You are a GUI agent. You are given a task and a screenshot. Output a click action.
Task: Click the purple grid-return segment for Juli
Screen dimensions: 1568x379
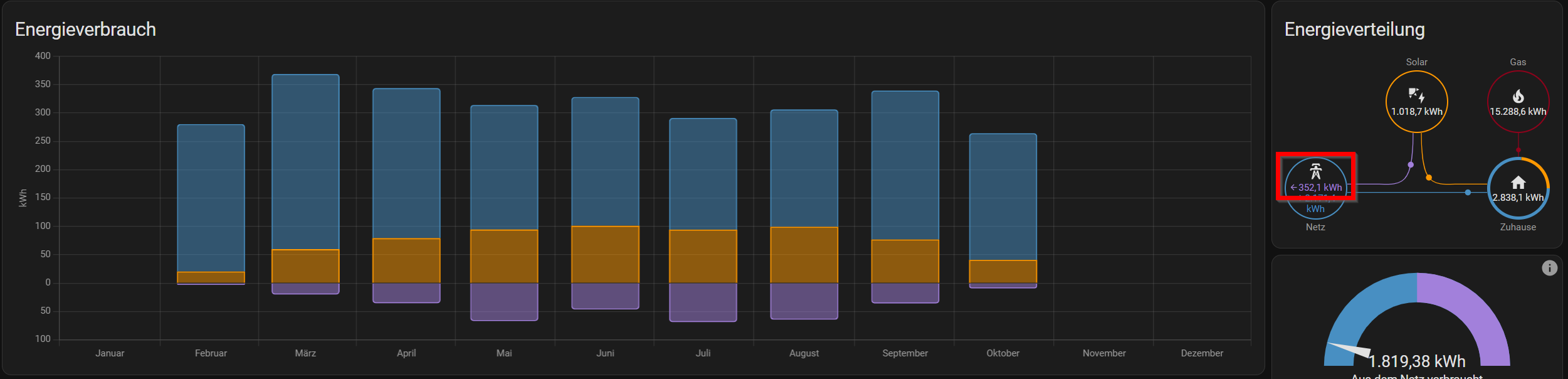703,302
